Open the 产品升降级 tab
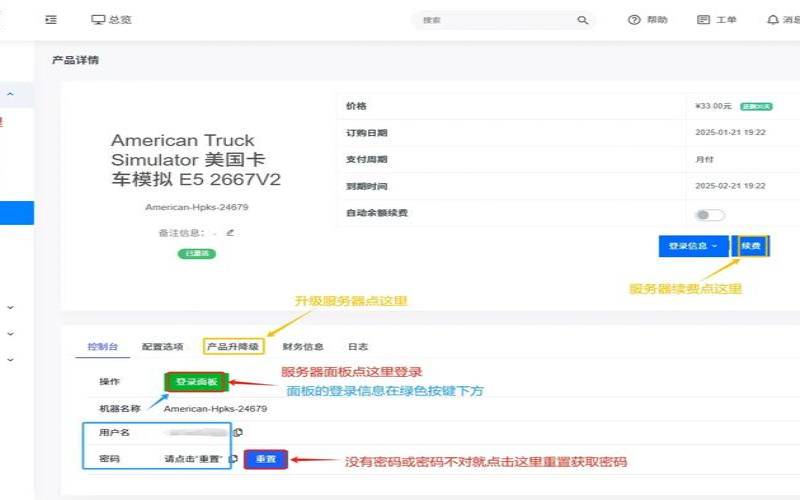800x500 pixels. tap(233, 346)
